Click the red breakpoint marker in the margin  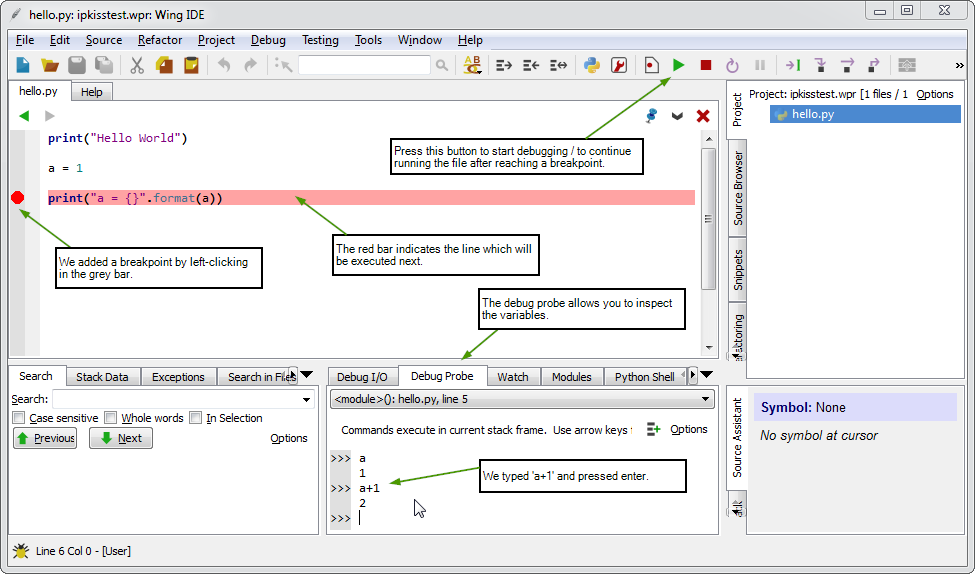click(17, 198)
